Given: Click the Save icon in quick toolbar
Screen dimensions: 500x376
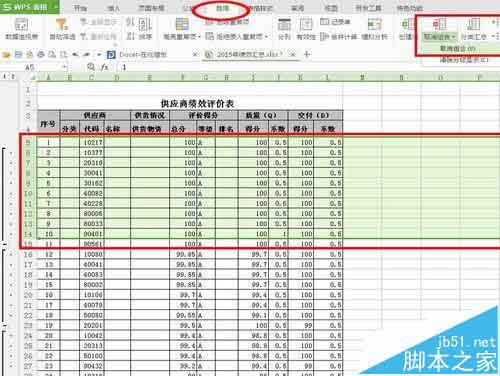Looking at the screenshot, I should tap(18, 54).
